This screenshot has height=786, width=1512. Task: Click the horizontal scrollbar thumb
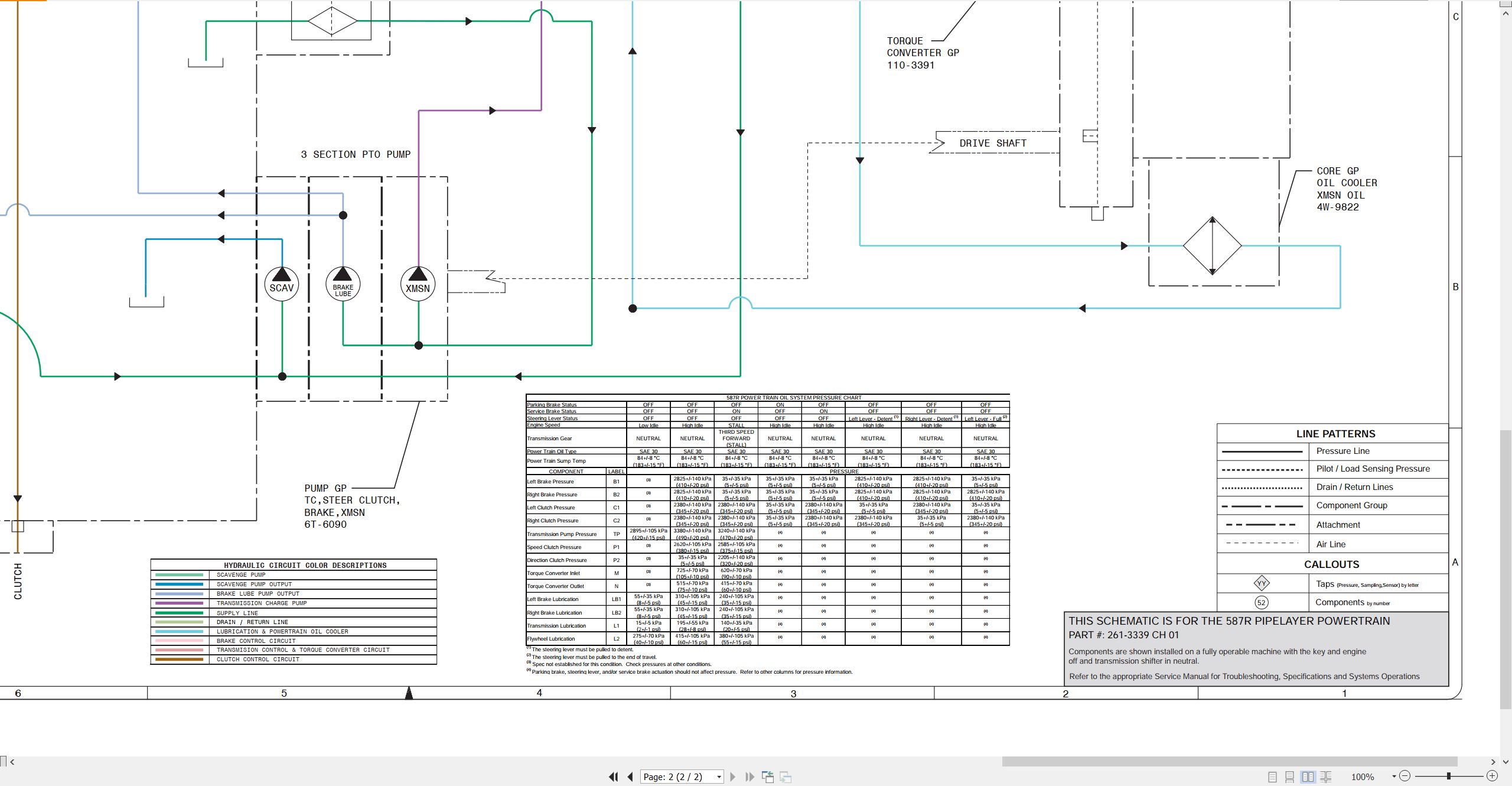pyautogui.click(x=1230, y=762)
